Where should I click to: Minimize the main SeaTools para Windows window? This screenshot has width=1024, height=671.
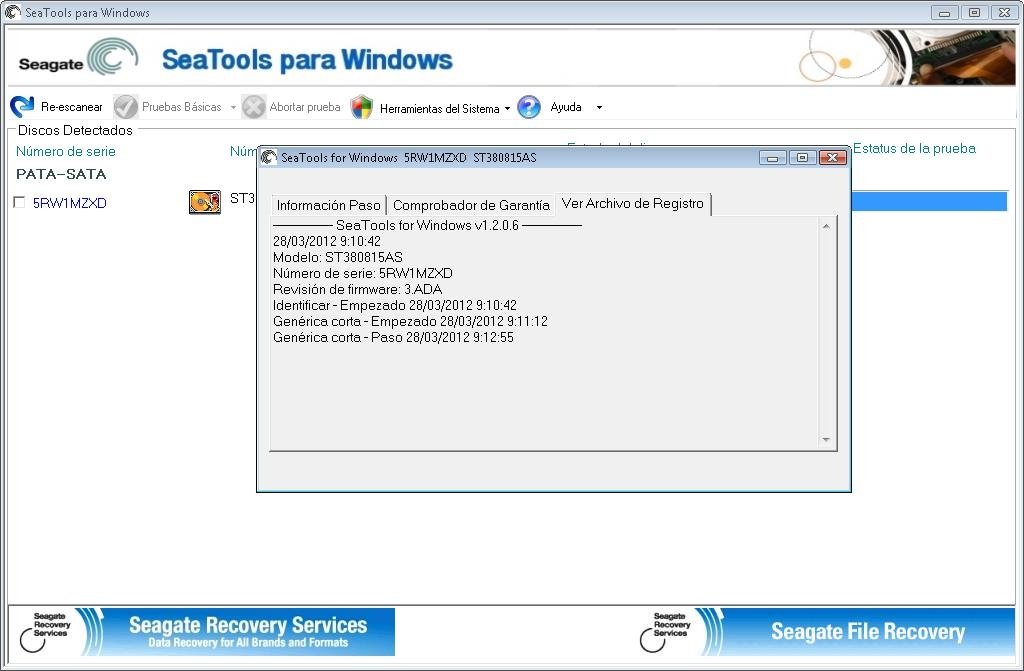944,12
